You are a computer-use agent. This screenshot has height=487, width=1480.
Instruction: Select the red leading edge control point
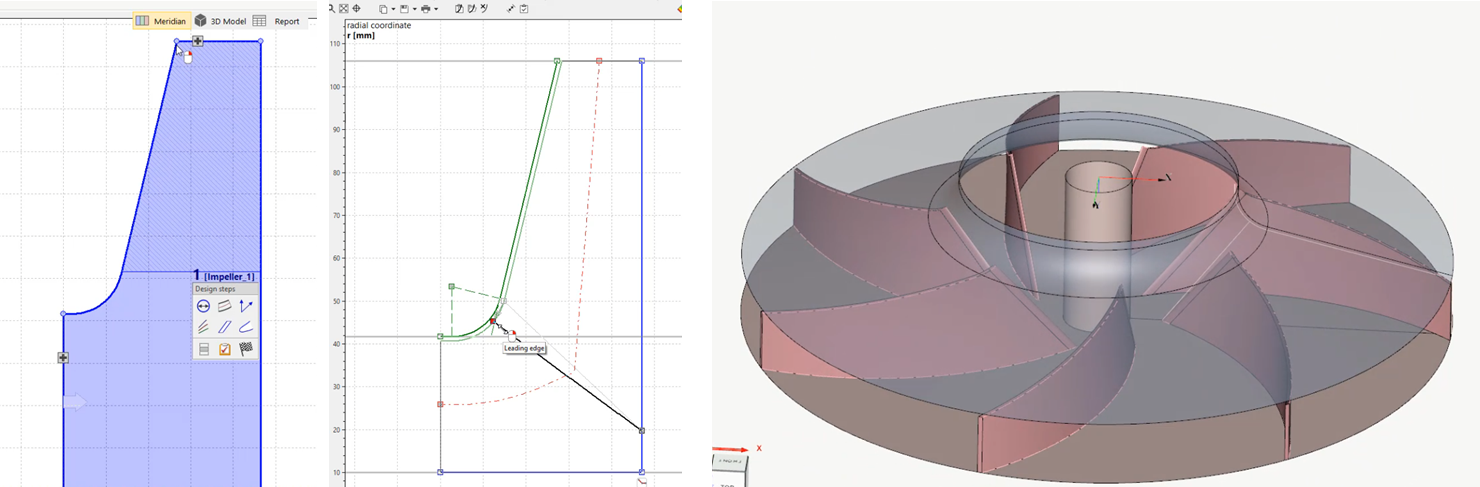(493, 320)
